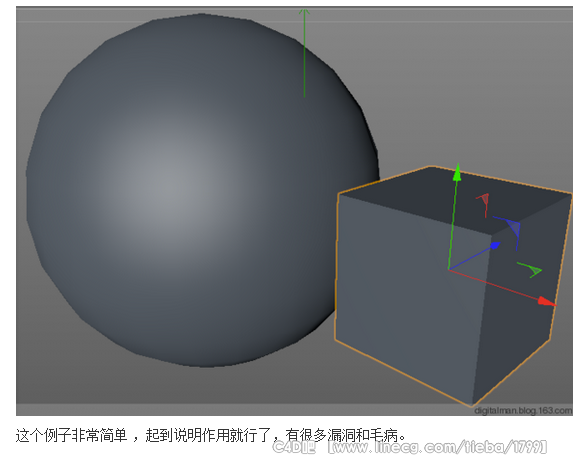Image resolution: width=573 pixels, height=464 pixels.
Task: Click the red X-axis arrow on the cube
Action: pos(547,301)
